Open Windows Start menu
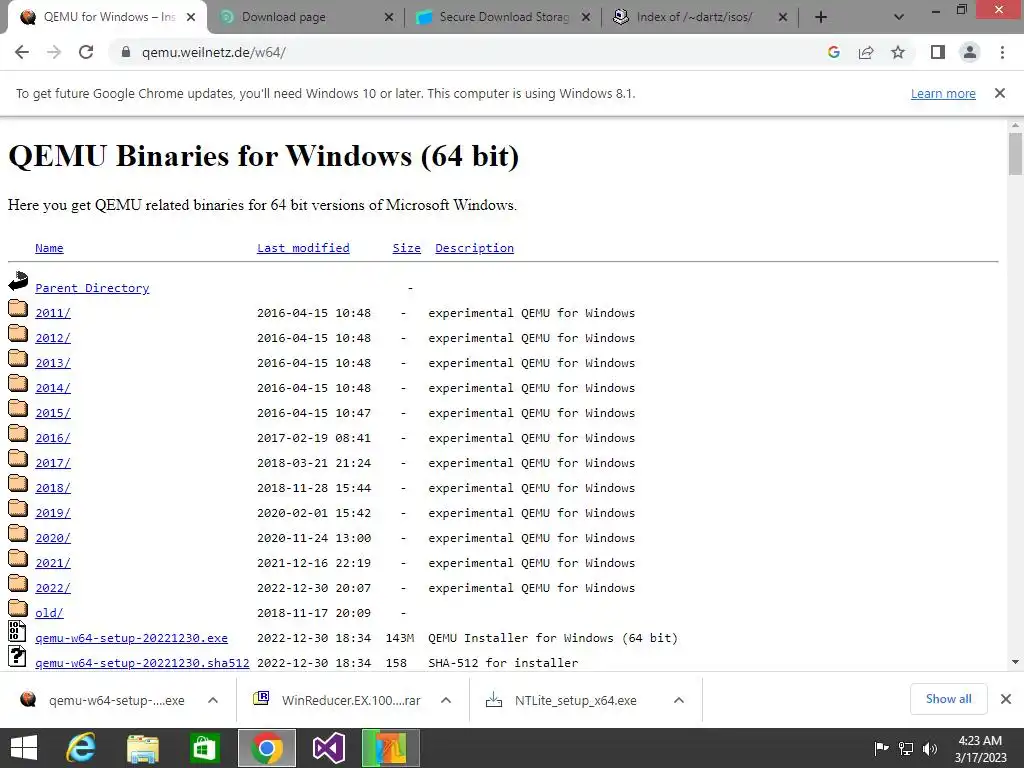Viewport: 1024px width, 768px height. [24, 748]
